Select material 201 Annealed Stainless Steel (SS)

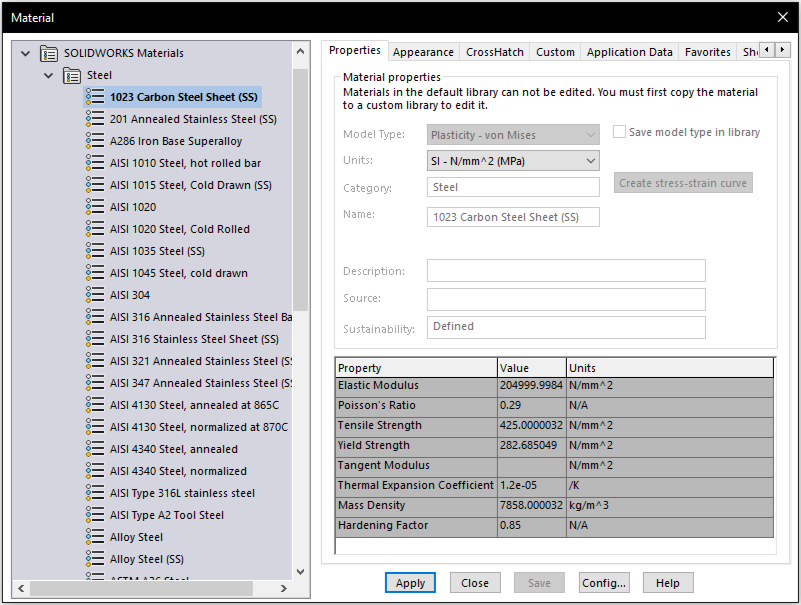[x=193, y=119]
